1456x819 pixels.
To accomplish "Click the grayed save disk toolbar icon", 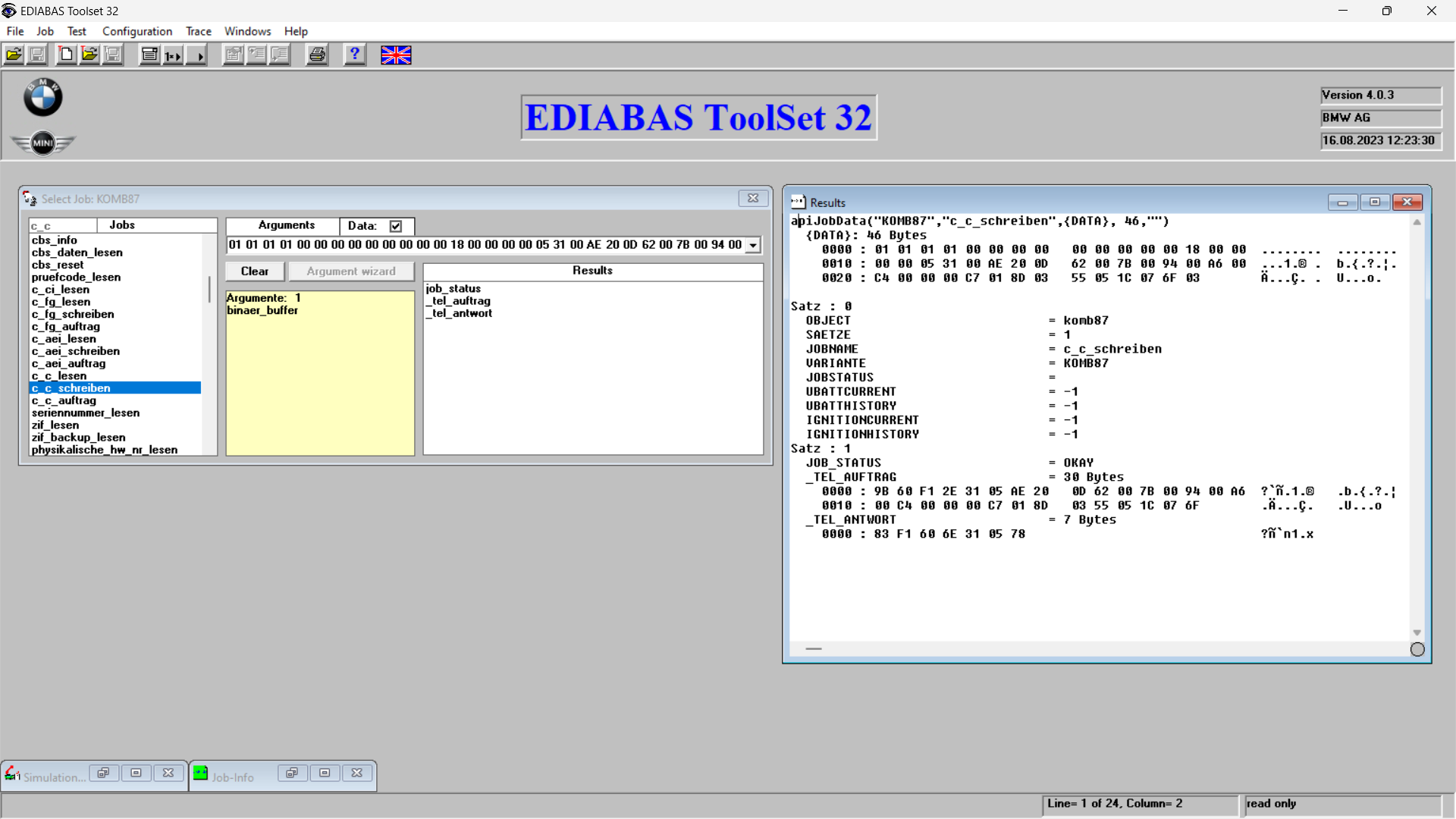I will click(36, 55).
